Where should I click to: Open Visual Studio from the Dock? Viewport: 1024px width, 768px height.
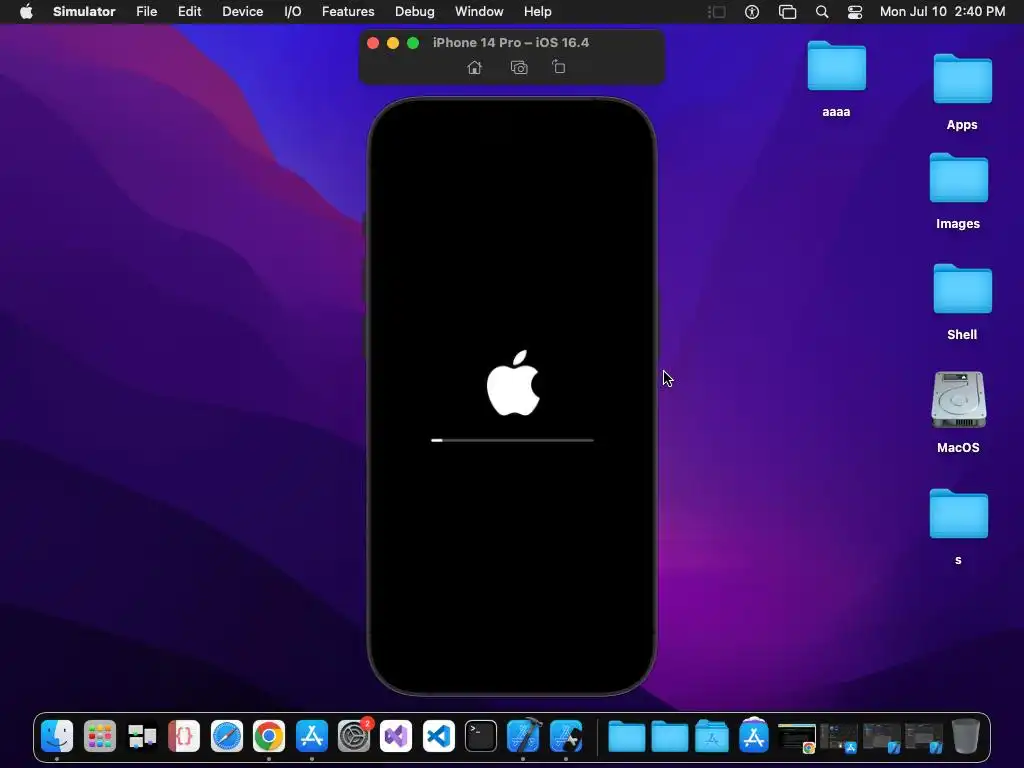[x=396, y=736]
